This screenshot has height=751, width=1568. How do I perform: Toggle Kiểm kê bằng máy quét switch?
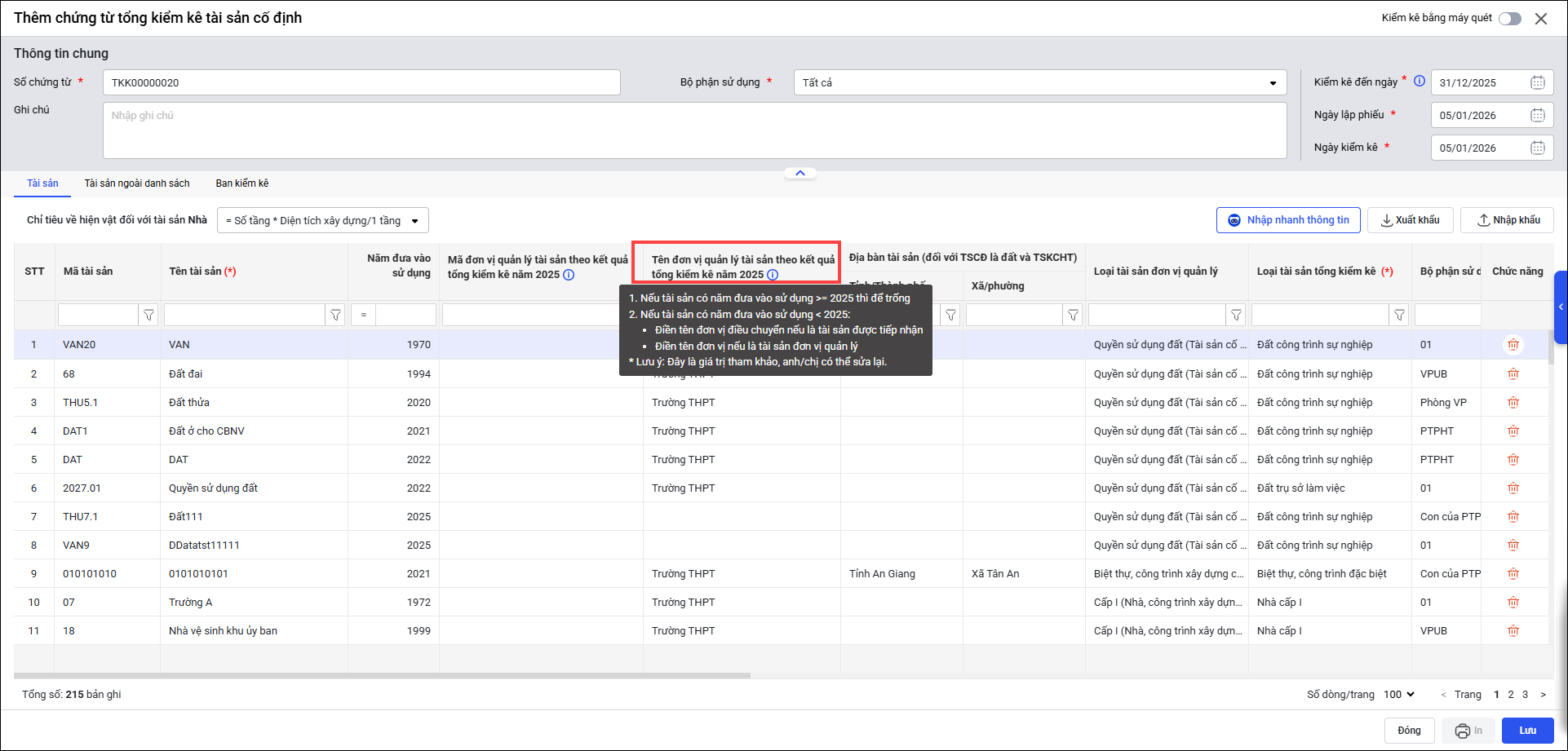click(x=1509, y=19)
